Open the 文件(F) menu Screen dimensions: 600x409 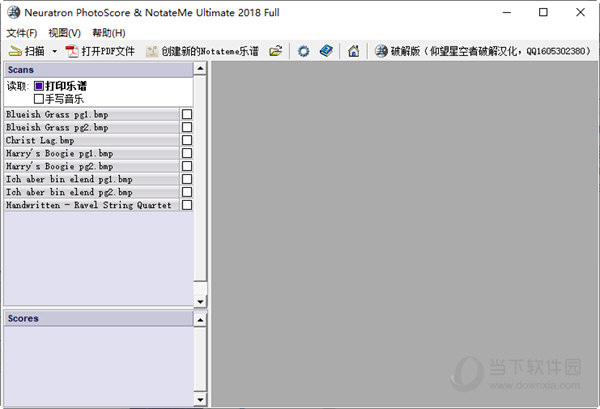(22, 33)
